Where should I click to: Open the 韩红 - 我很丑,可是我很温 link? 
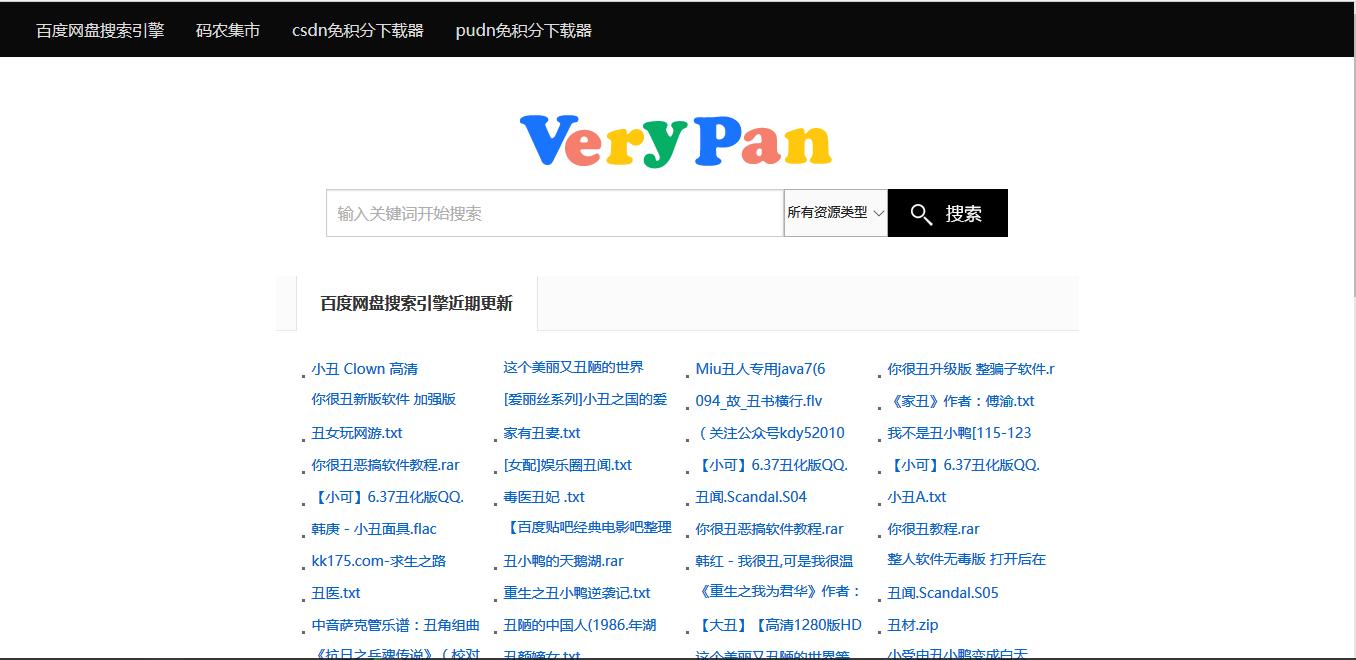click(x=775, y=561)
